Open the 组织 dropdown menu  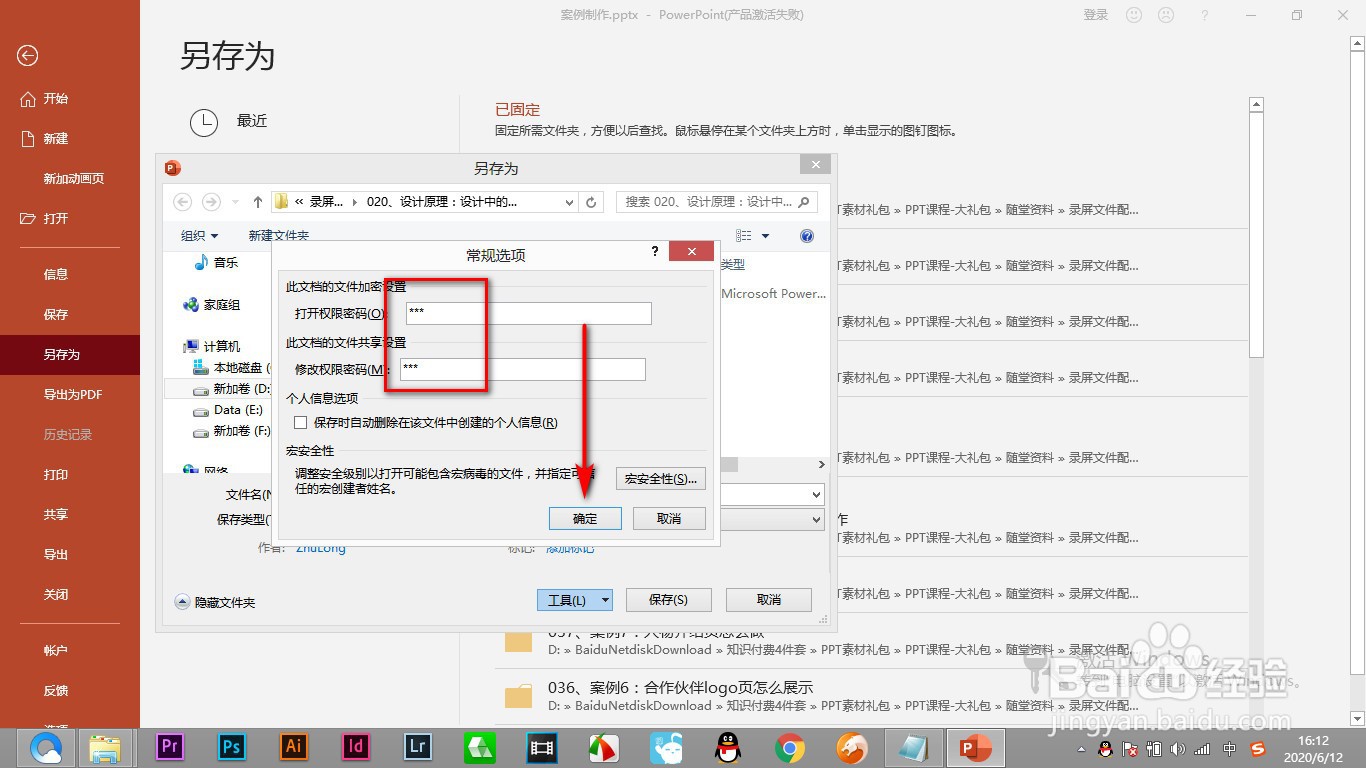pos(199,236)
